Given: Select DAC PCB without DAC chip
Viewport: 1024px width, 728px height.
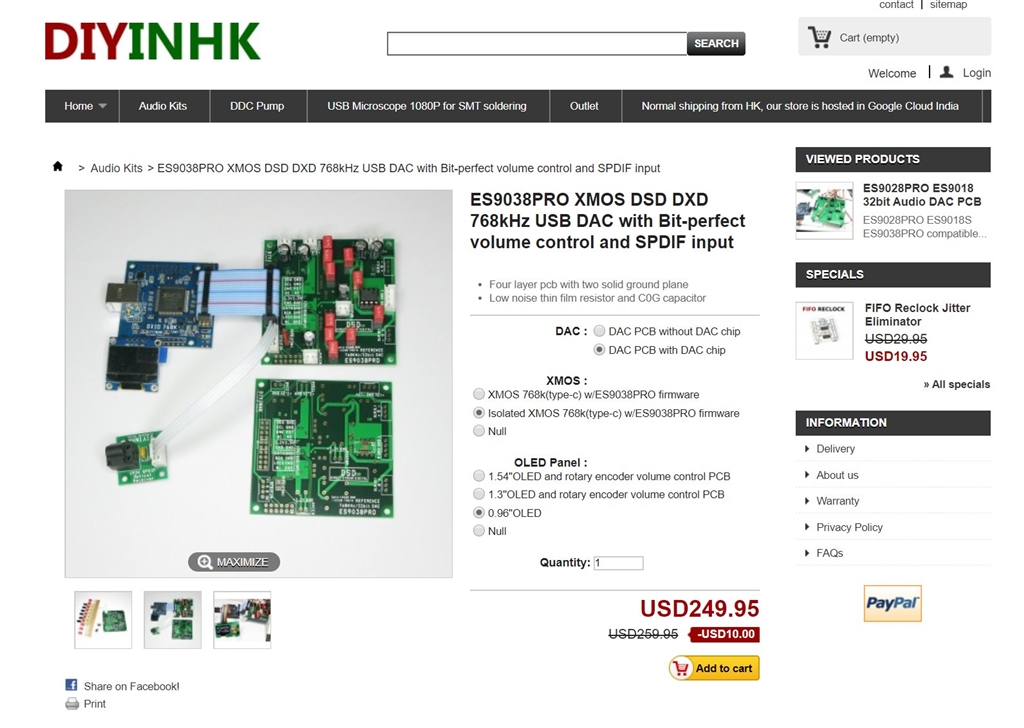Looking at the screenshot, I should 599,331.
